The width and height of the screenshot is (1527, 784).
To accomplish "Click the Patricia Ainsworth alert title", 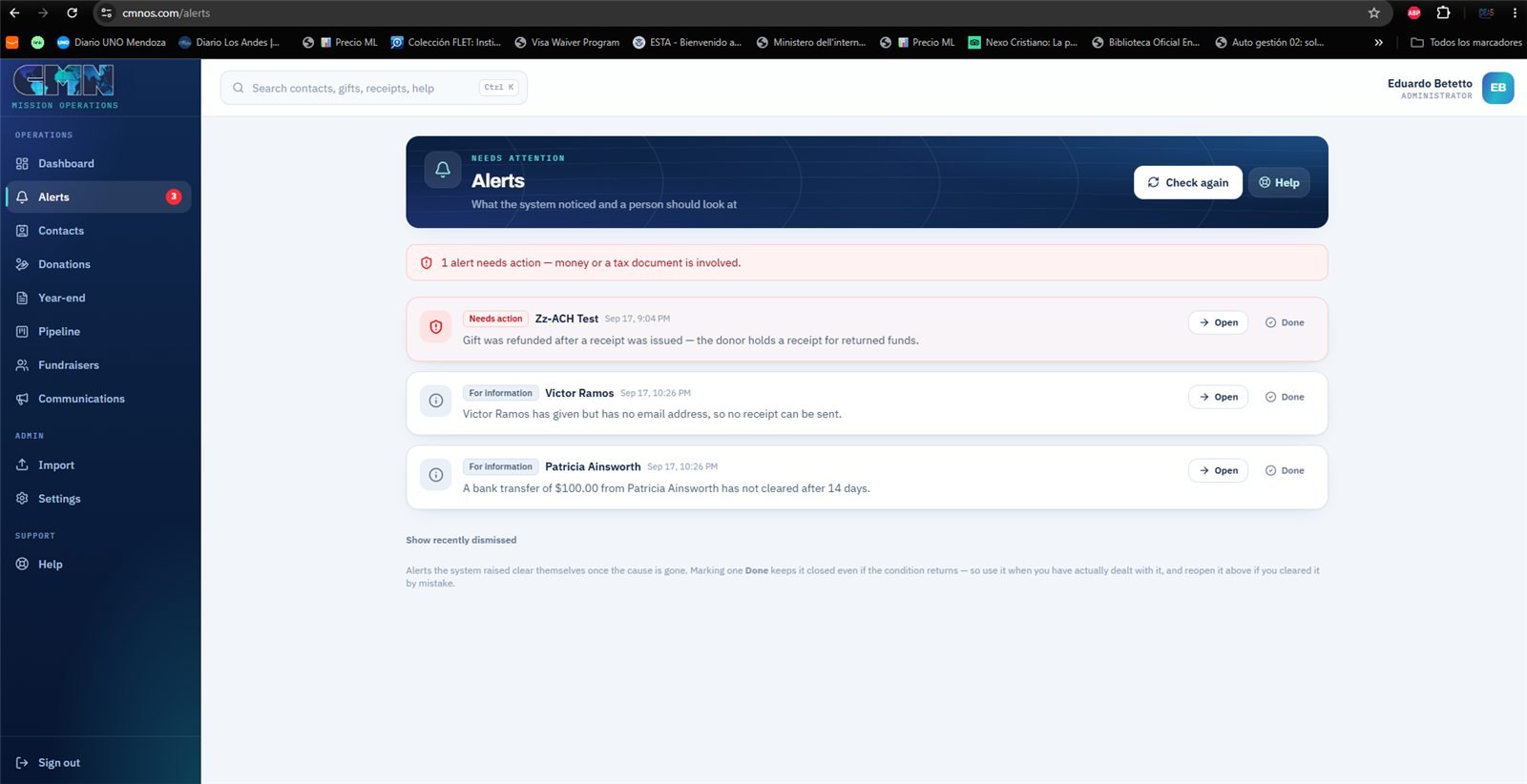I will point(593,466).
